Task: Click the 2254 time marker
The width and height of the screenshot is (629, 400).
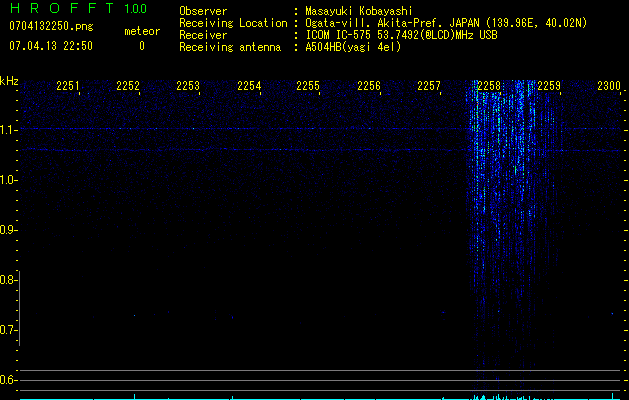Action: click(x=249, y=86)
